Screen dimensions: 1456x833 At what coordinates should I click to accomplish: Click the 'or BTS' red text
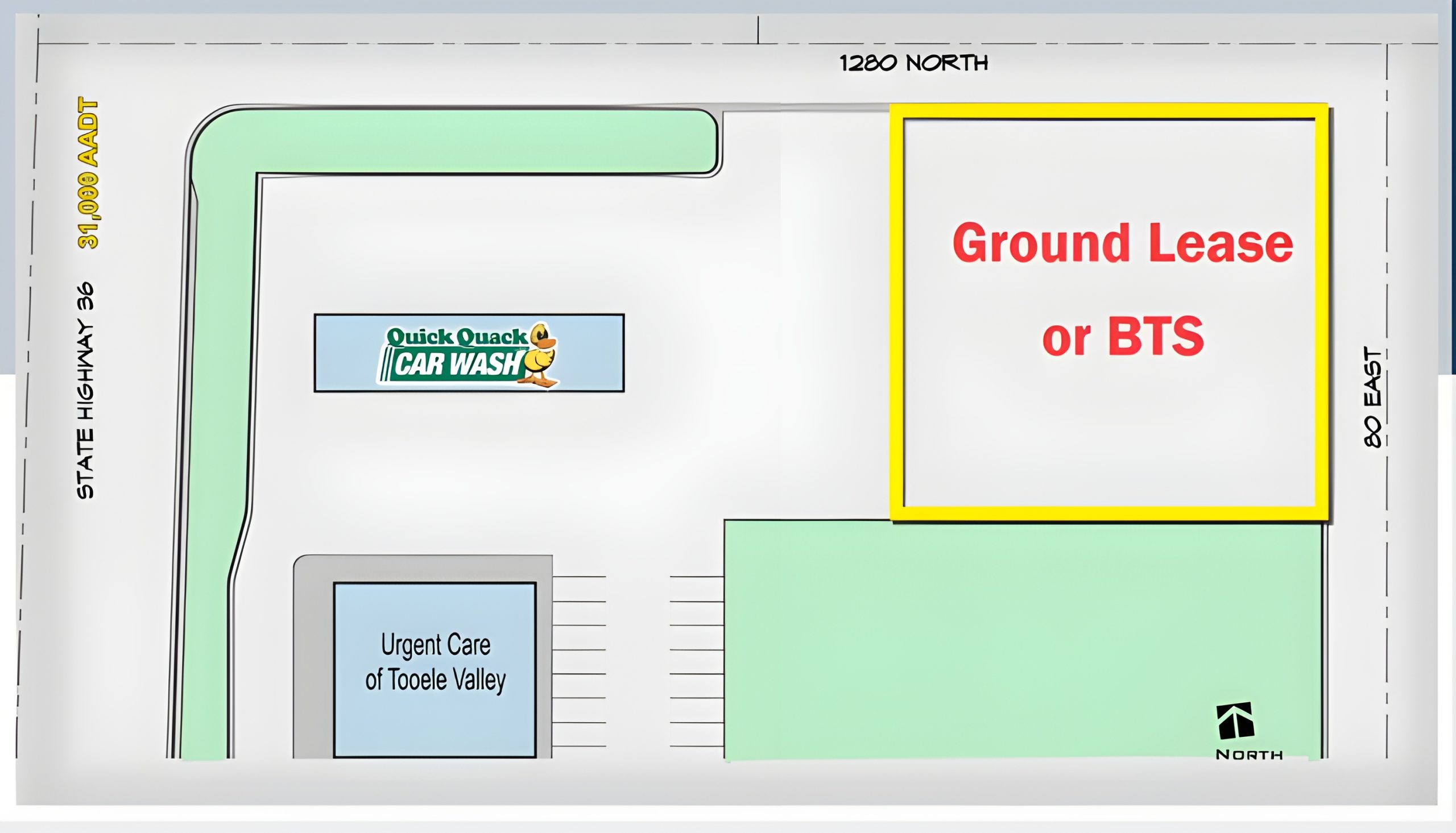click(1123, 337)
